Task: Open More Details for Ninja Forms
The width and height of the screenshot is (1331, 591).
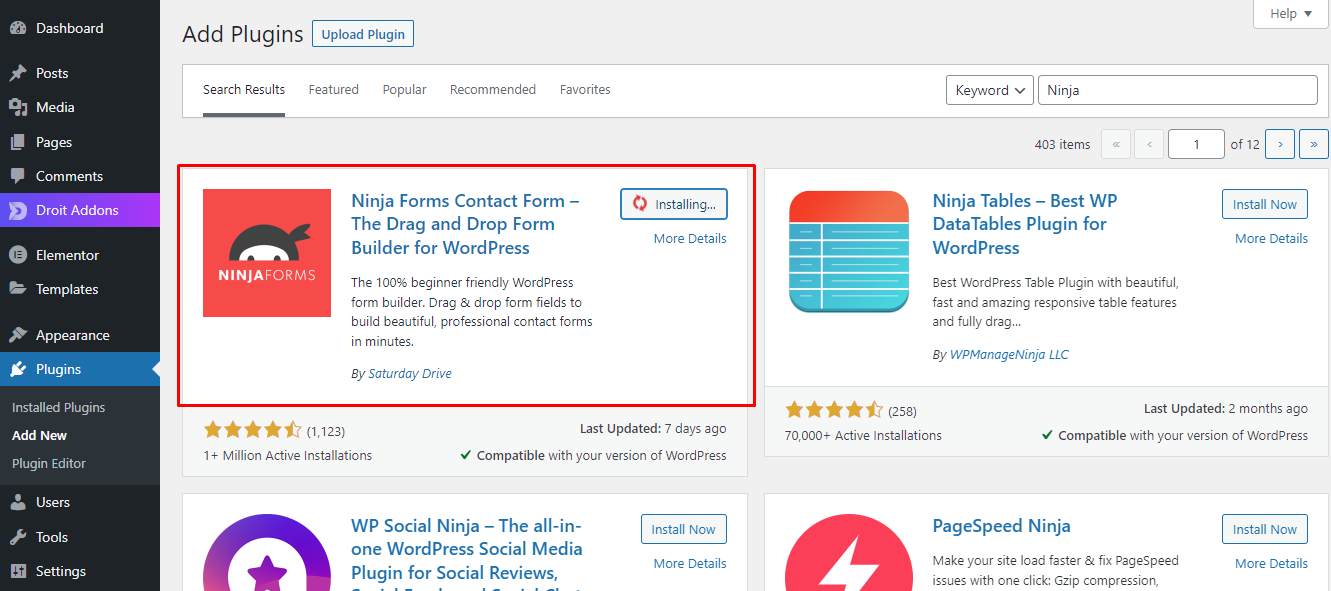Action: (690, 239)
